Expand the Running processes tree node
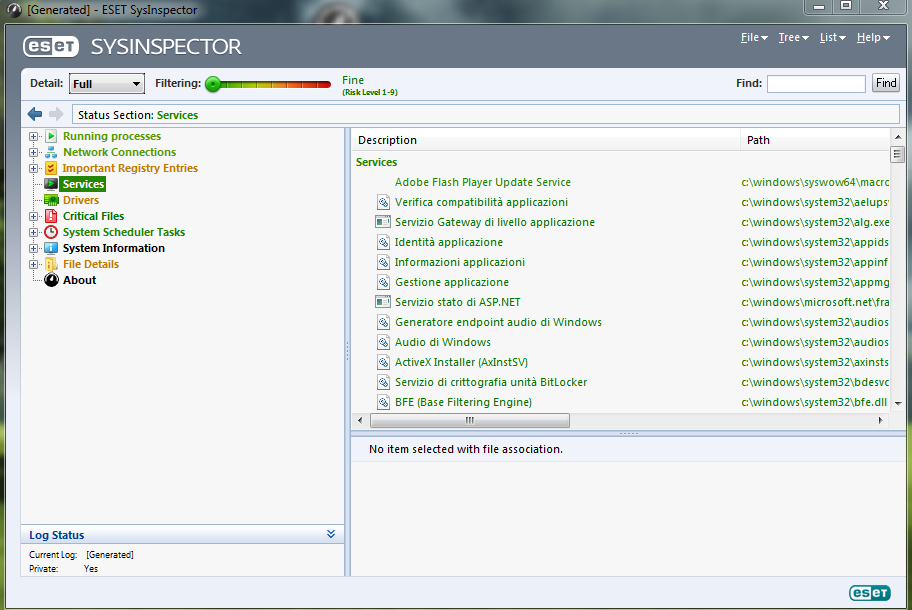Viewport: 912px width, 610px height. point(34,137)
